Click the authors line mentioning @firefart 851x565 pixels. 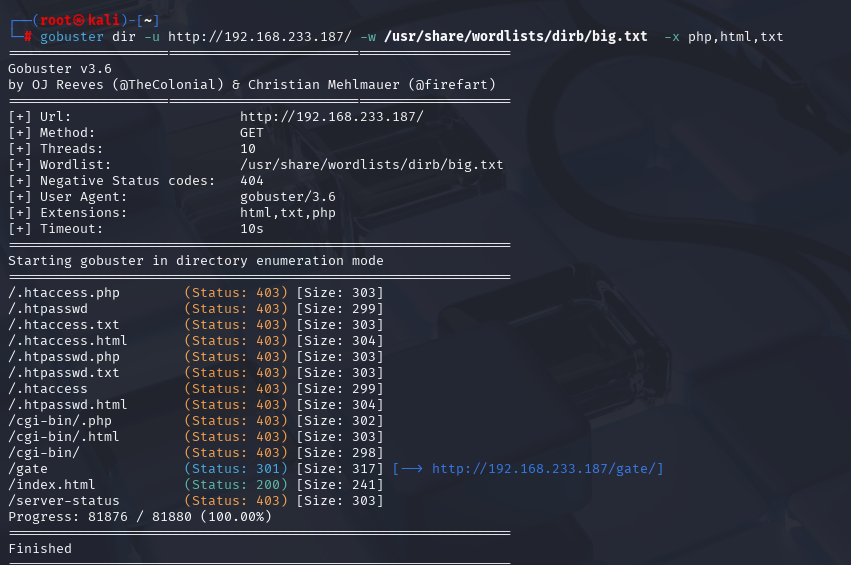tap(252, 85)
